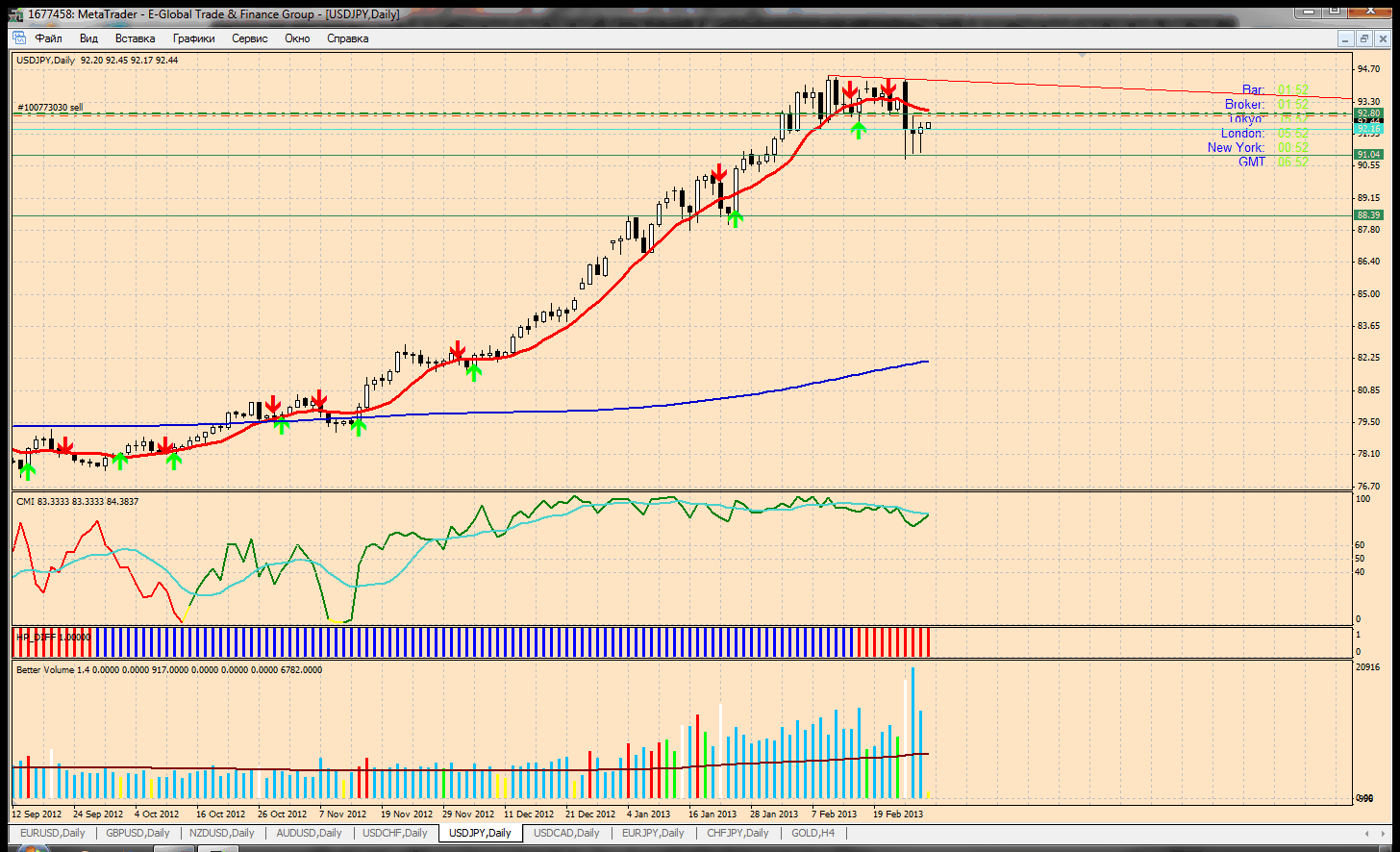Click the 12 Sep 2012 date label

37,814
